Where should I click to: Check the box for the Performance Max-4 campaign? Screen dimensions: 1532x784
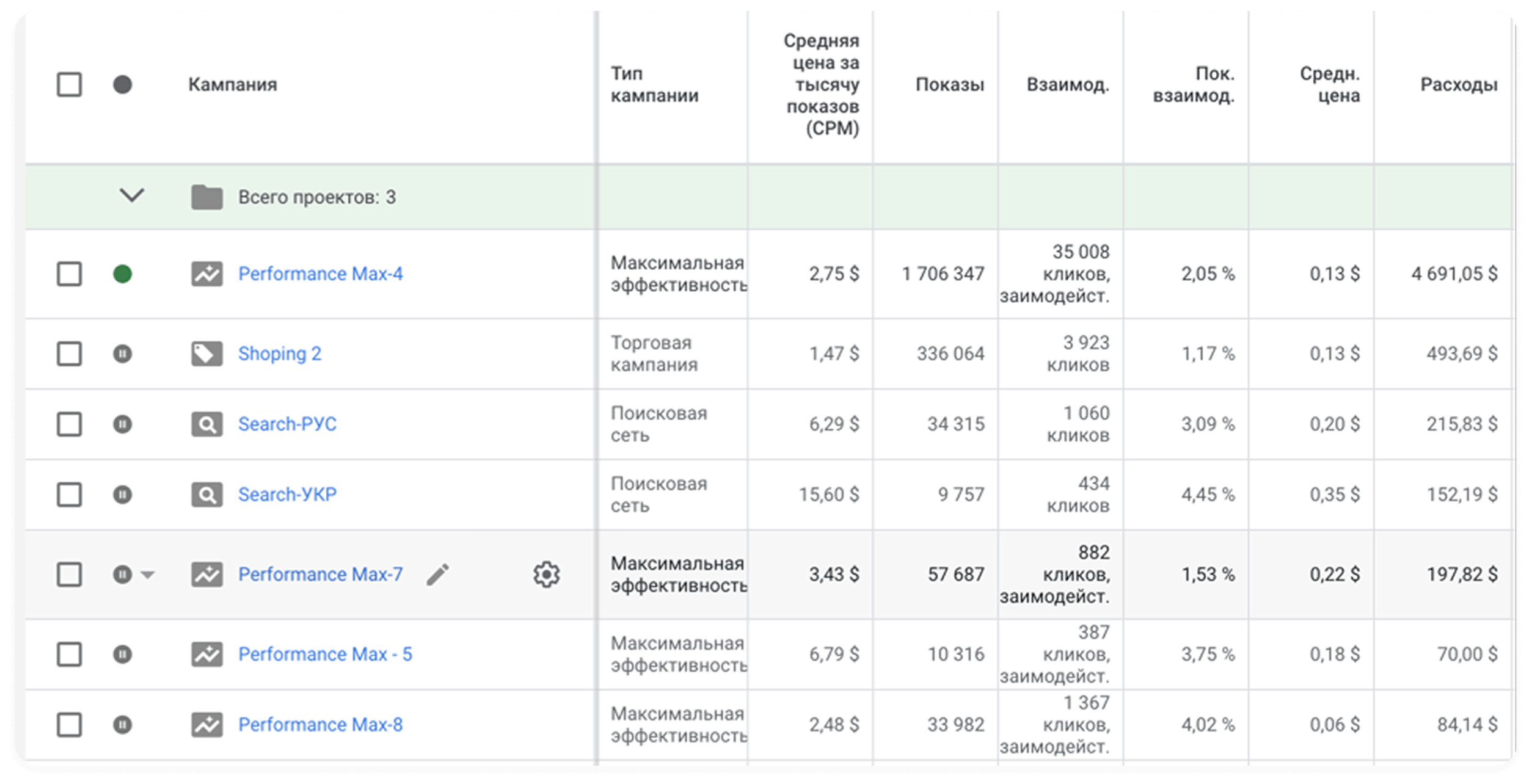[69, 274]
